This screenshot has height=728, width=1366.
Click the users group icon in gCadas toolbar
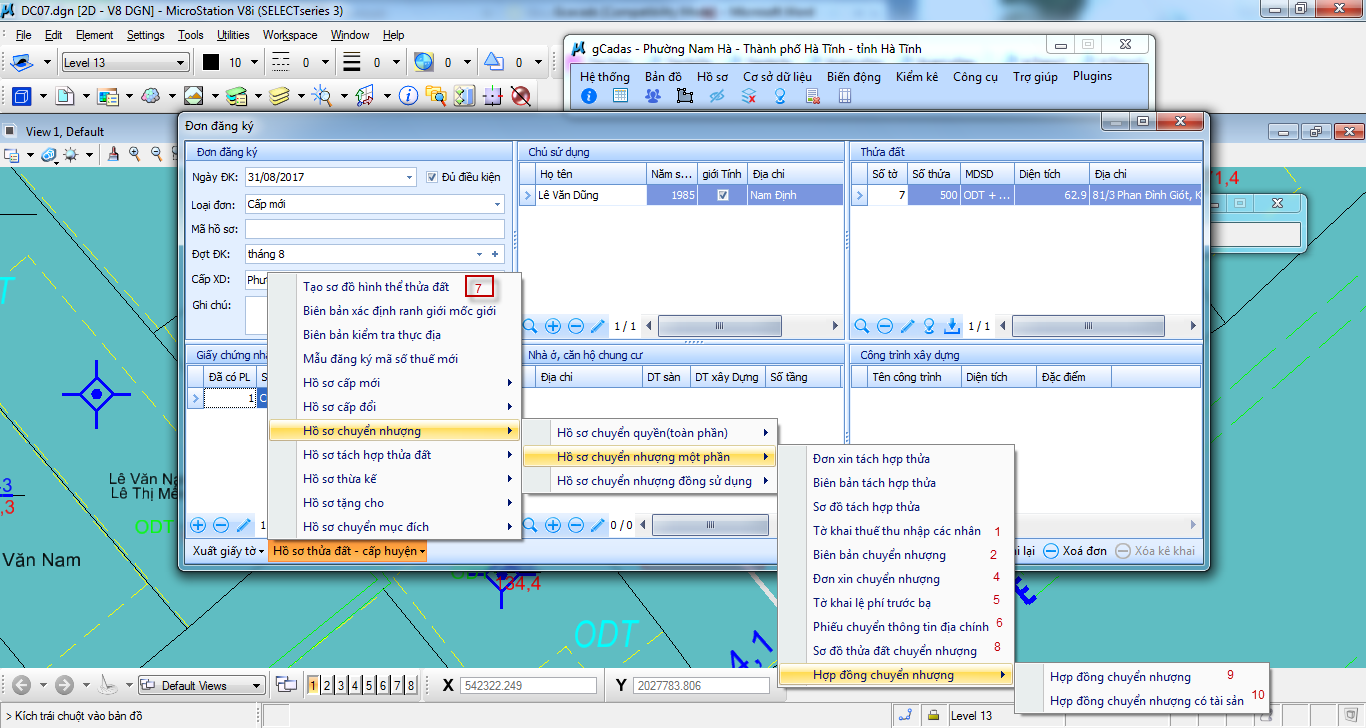coord(652,96)
